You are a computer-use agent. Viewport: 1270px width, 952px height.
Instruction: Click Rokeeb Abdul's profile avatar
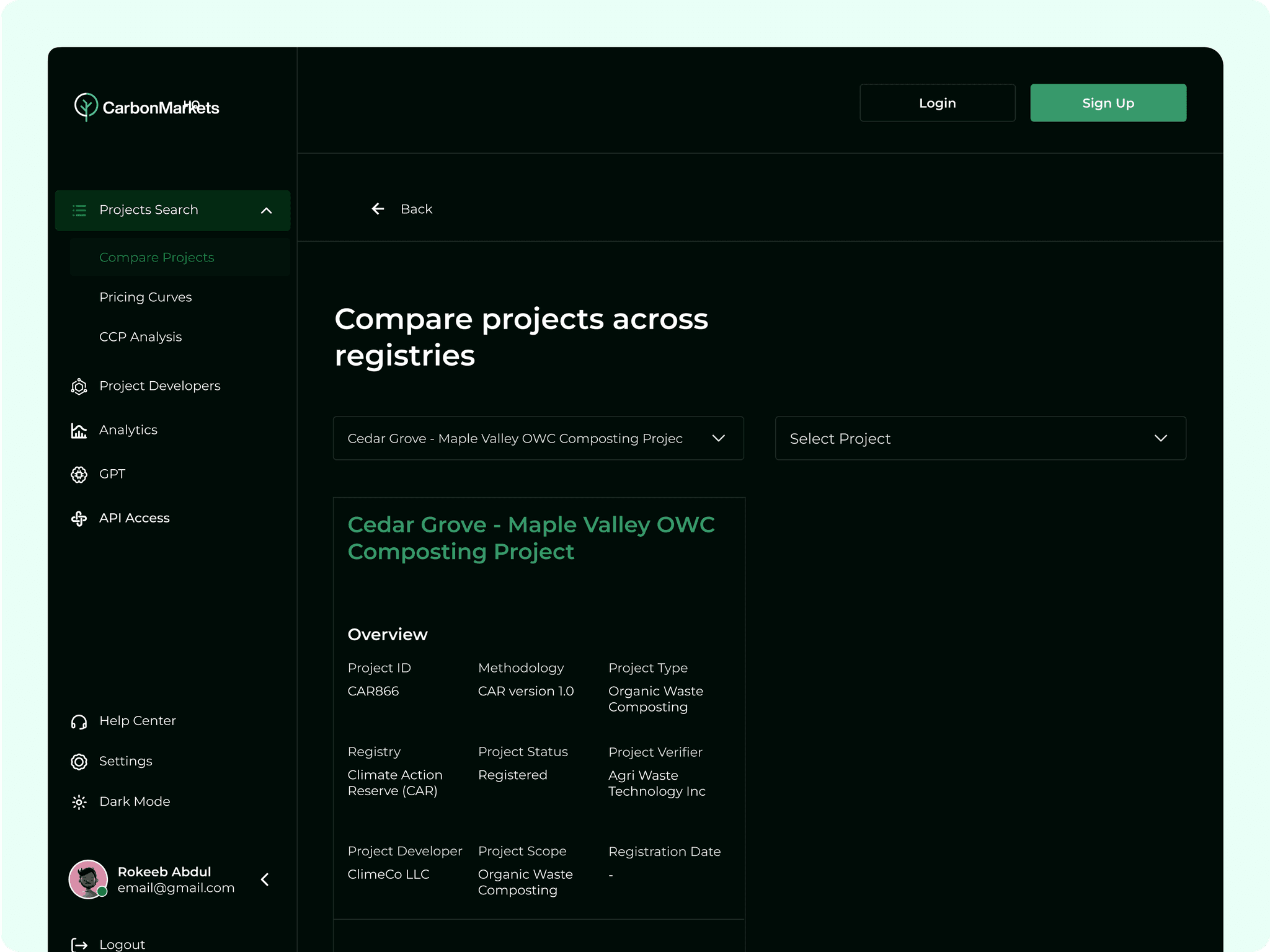88,879
